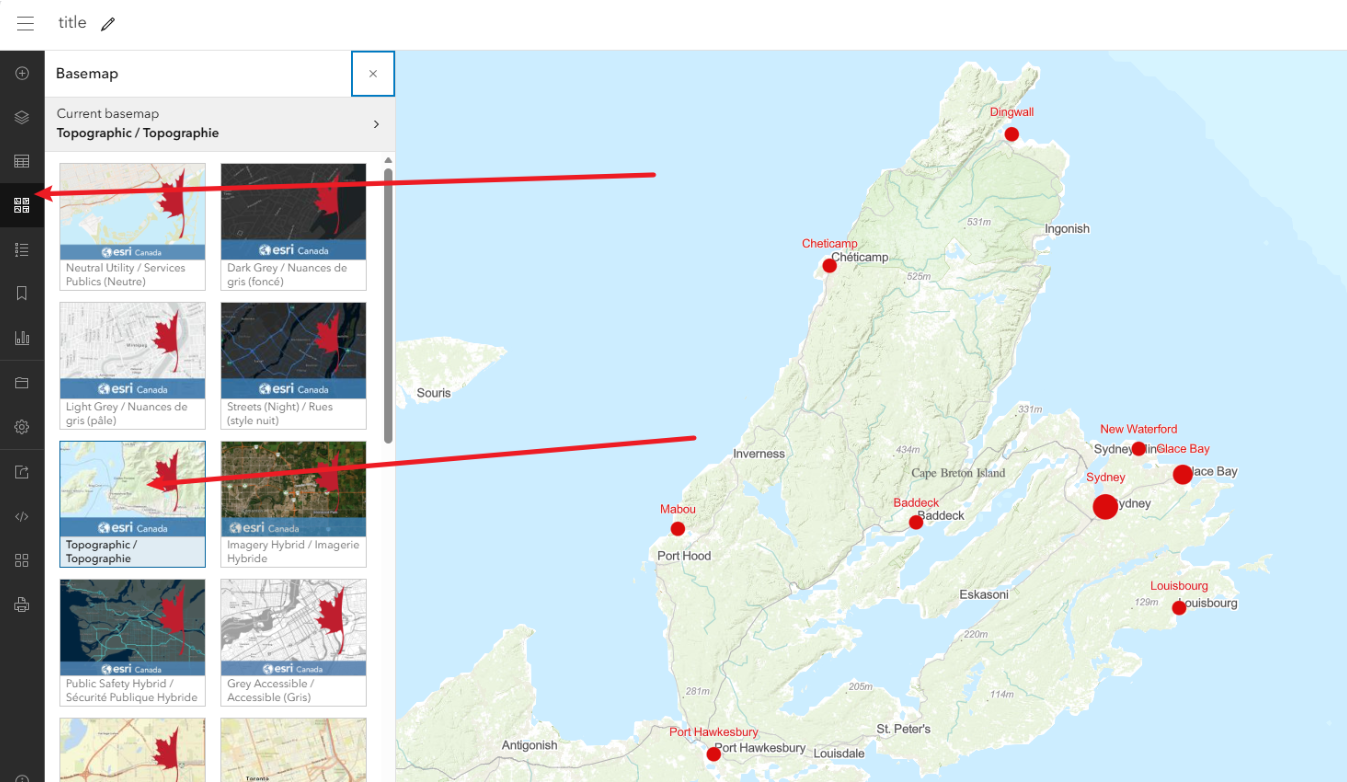The height and width of the screenshot is (782, 1347).
Task: Click the New Waterford red marker
Action: [1138, 448]
